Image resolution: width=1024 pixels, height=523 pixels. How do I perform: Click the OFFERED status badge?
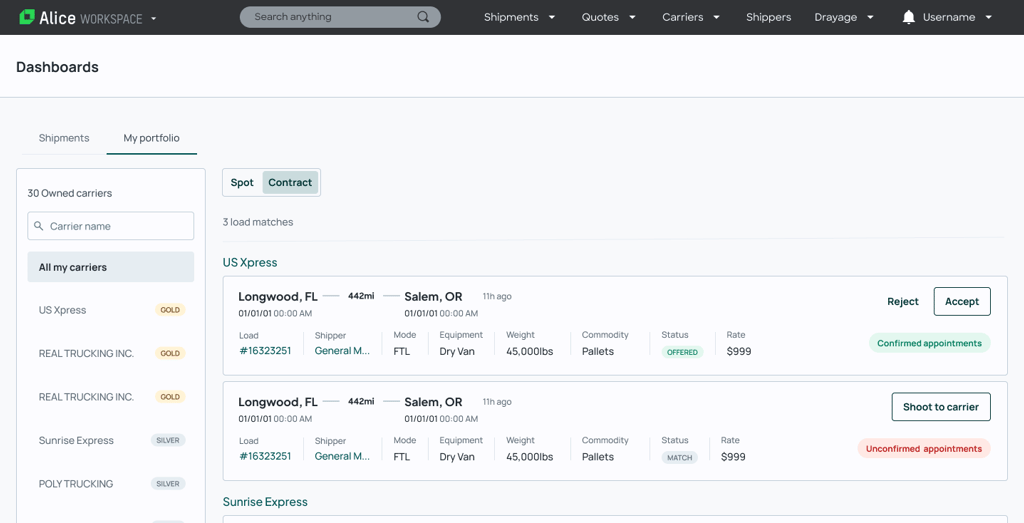click(x=682, y=352)
